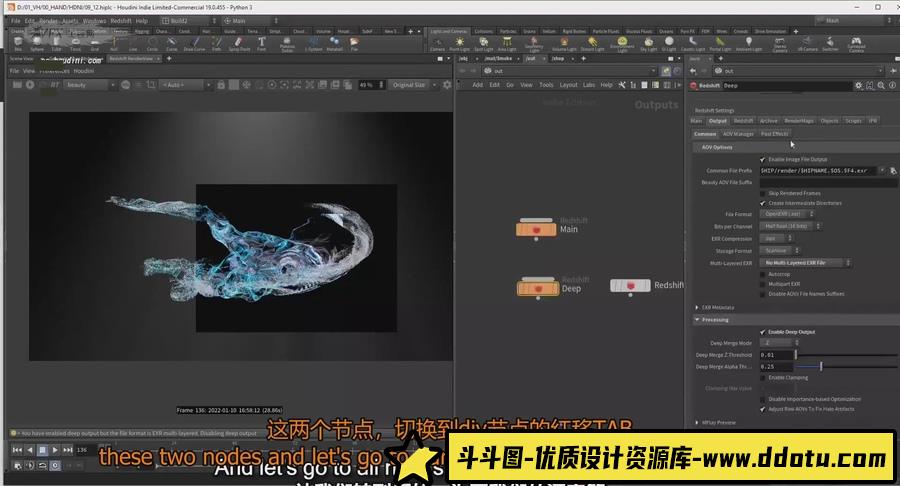
Task: Click the timeline play forward button
Action: (55, 450)
